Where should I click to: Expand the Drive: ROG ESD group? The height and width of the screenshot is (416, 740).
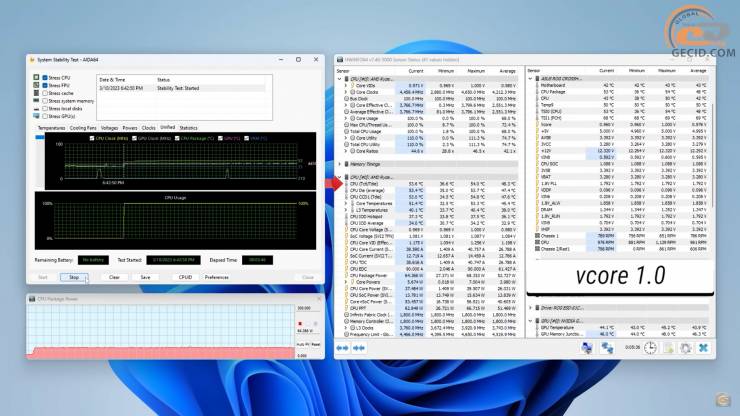click(x=530, y=307)
